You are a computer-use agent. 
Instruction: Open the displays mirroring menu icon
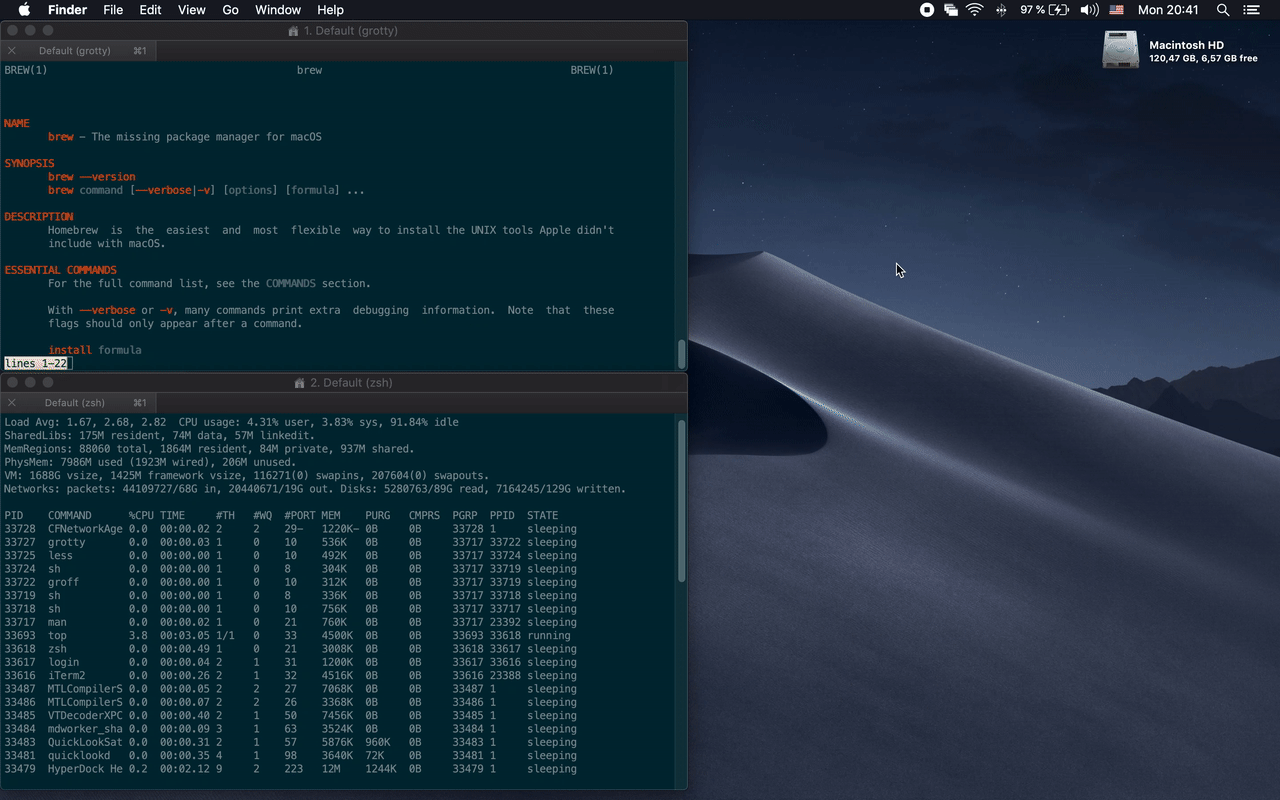pos(950,10)
